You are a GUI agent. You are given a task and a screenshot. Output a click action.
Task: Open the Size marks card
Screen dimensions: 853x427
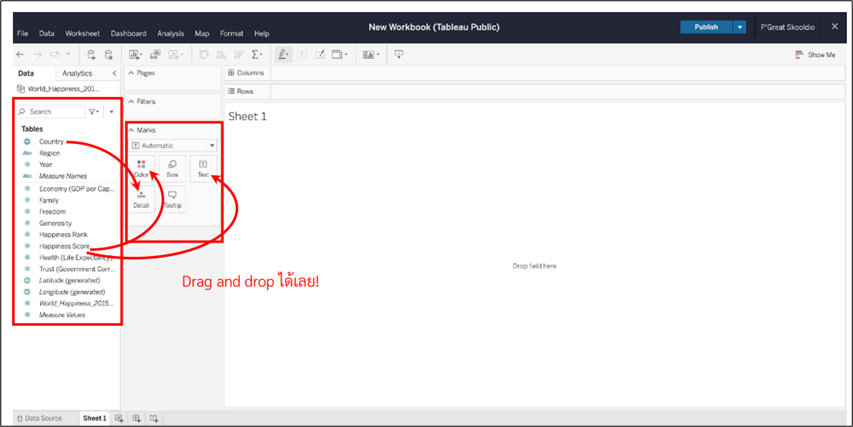pos(172,168)
